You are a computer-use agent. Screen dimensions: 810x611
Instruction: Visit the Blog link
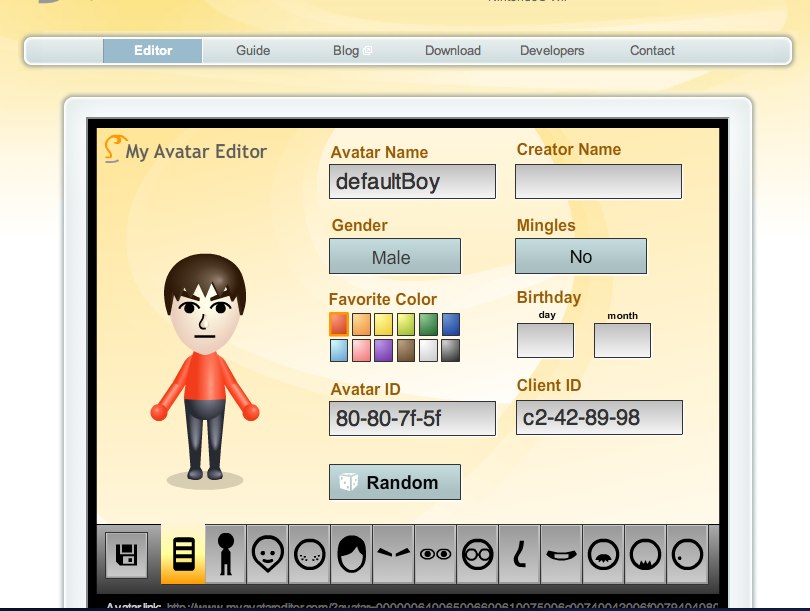[345, 50]
